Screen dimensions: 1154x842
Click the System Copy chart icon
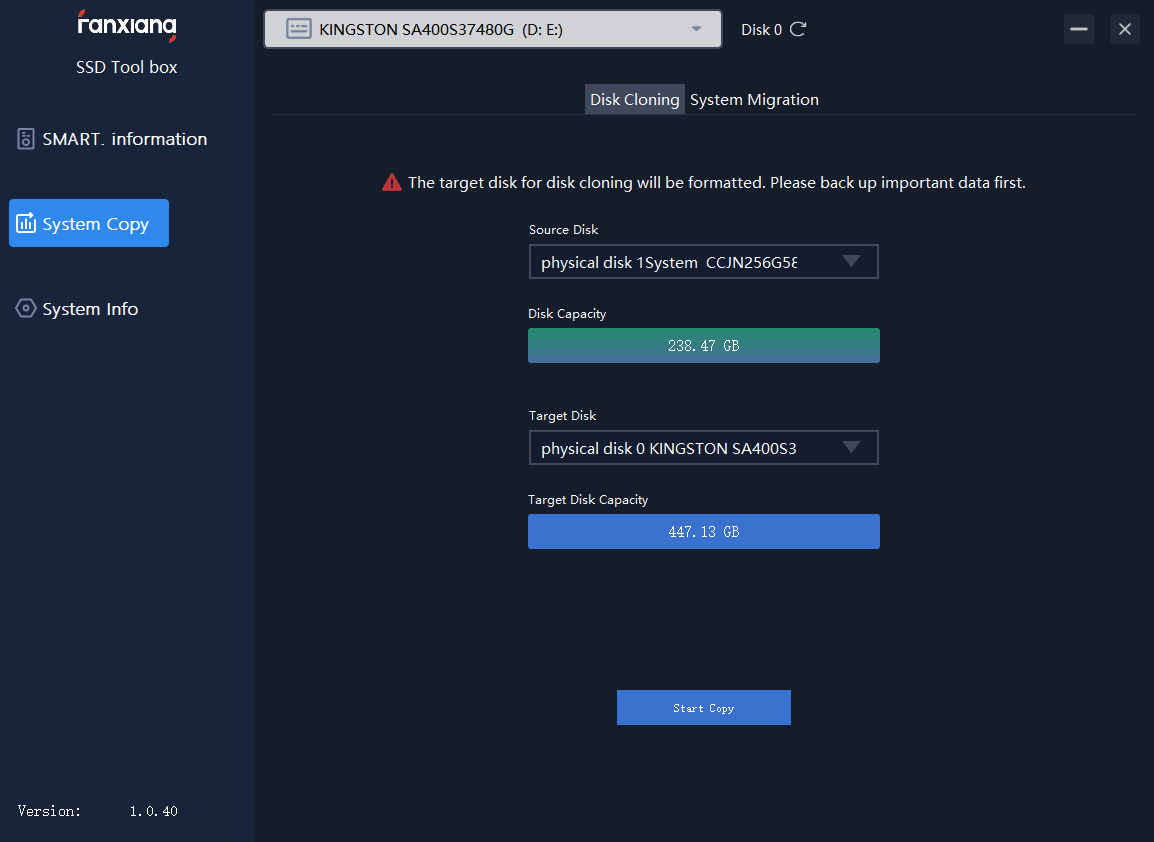point(26,224)
